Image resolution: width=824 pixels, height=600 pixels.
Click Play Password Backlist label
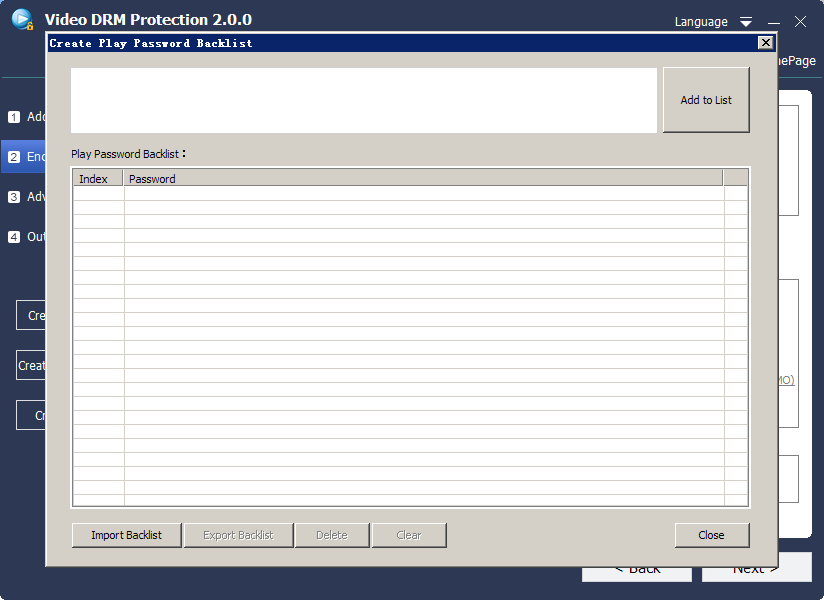tap(128, 154)
